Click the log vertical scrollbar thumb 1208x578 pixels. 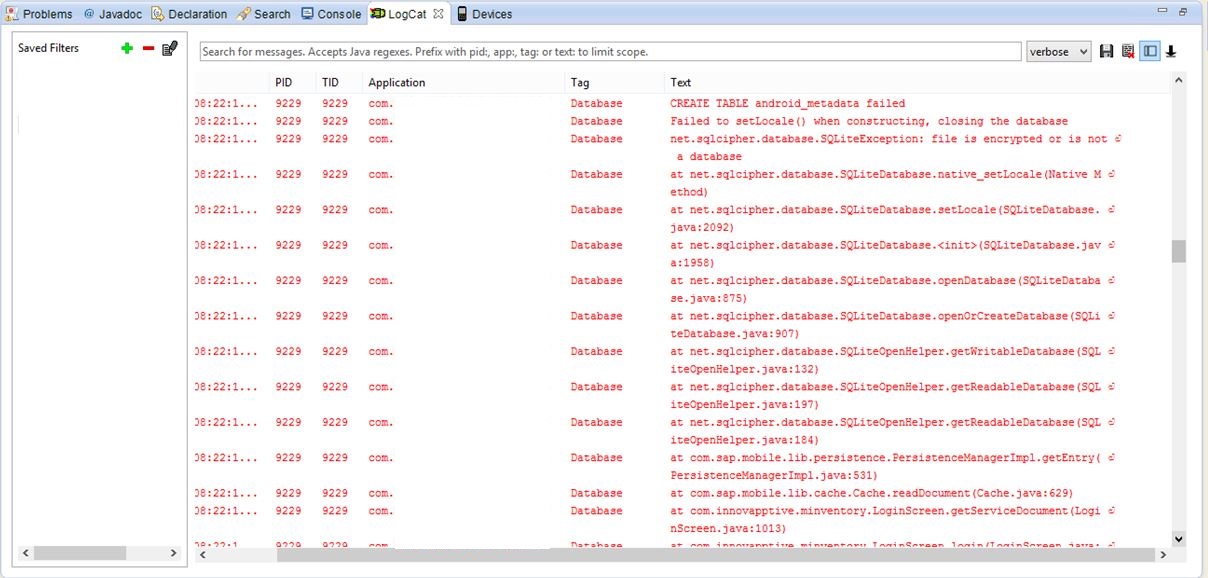[x=1178, y=251]
